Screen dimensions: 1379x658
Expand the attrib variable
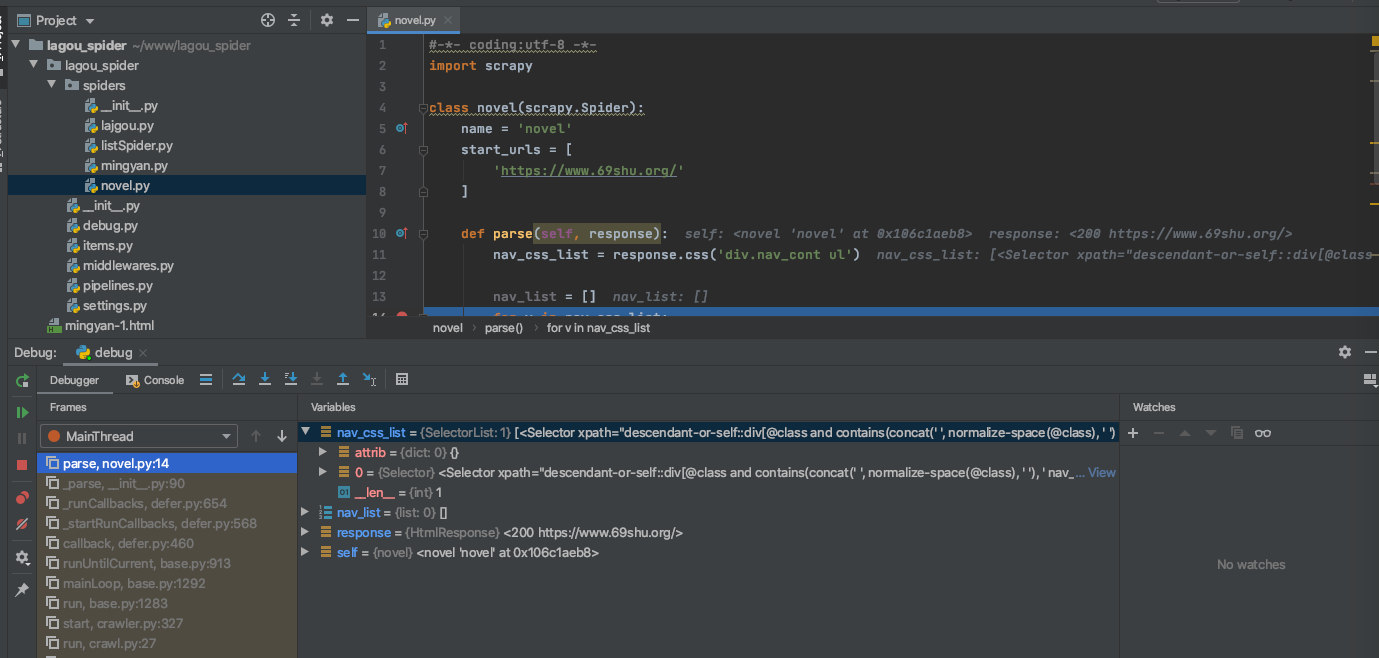coord(322,452)
